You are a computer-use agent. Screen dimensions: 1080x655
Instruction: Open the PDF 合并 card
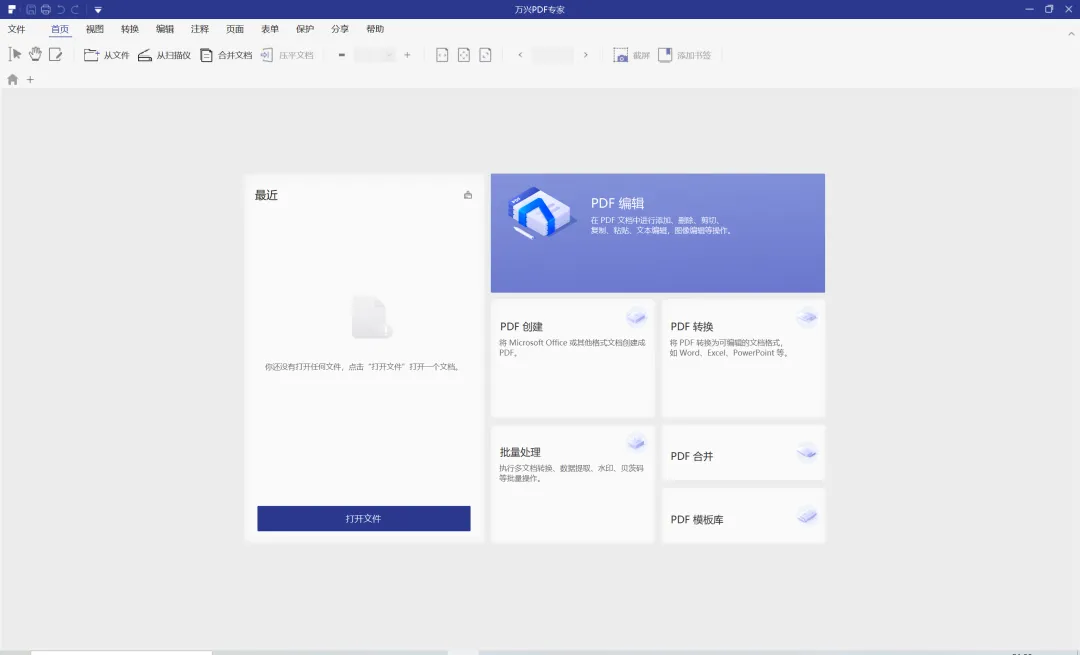click(743, 453)
